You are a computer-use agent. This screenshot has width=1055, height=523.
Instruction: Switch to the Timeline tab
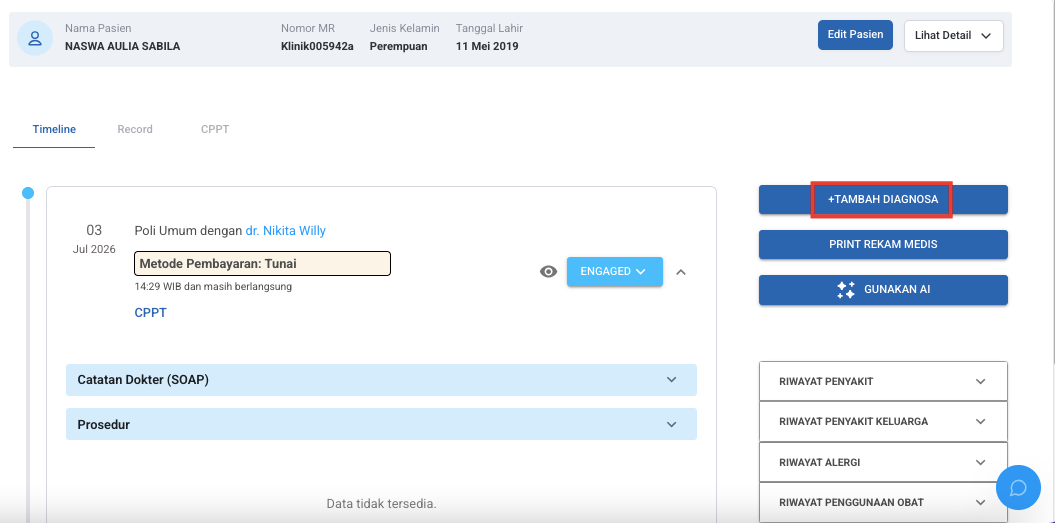(54, 129)
